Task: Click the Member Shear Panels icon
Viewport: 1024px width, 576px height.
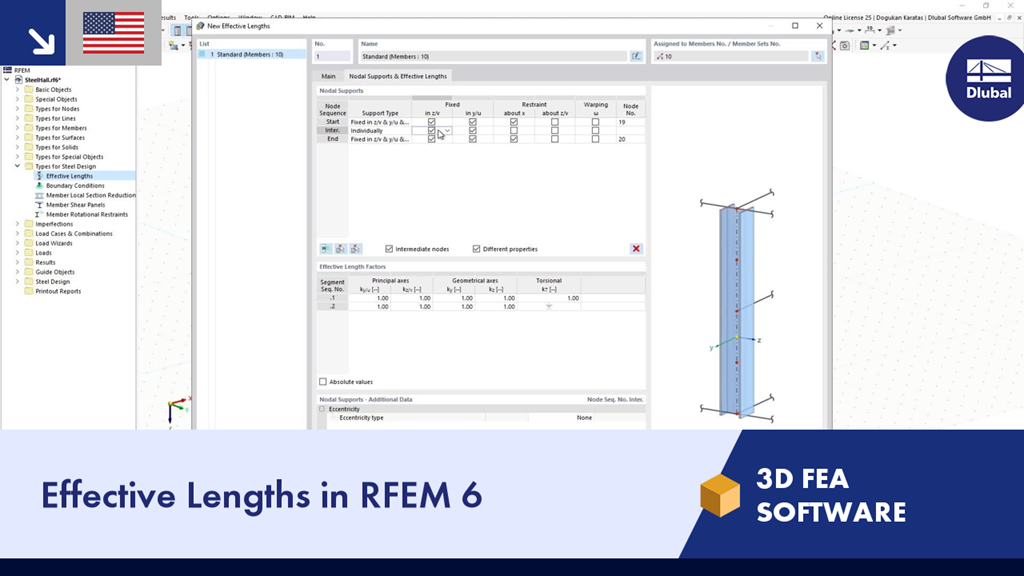Action: (x=39, y=204)
